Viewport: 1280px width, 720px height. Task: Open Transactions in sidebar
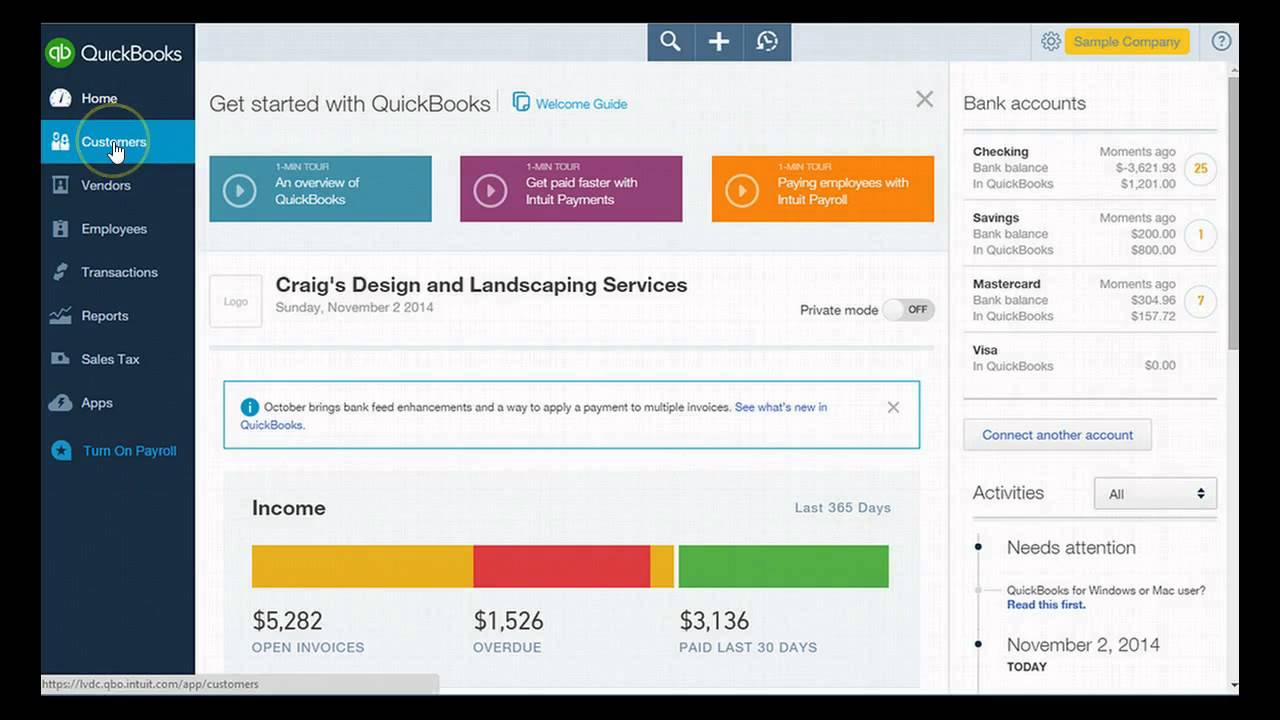117,272
